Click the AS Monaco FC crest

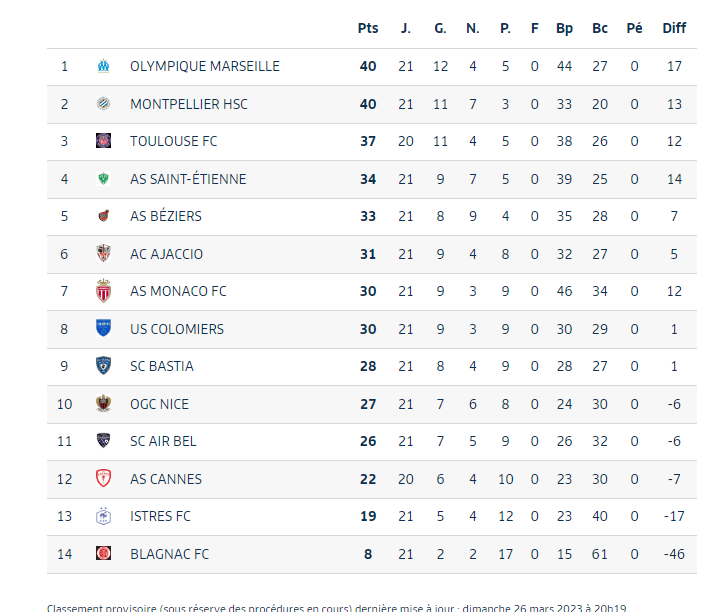click(x=103, y=291)
